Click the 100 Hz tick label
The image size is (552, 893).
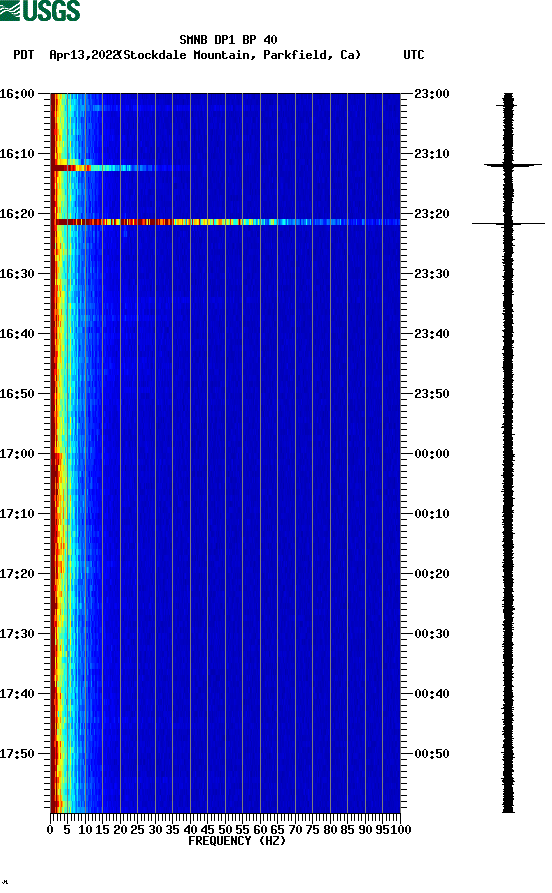coord(402,830)
